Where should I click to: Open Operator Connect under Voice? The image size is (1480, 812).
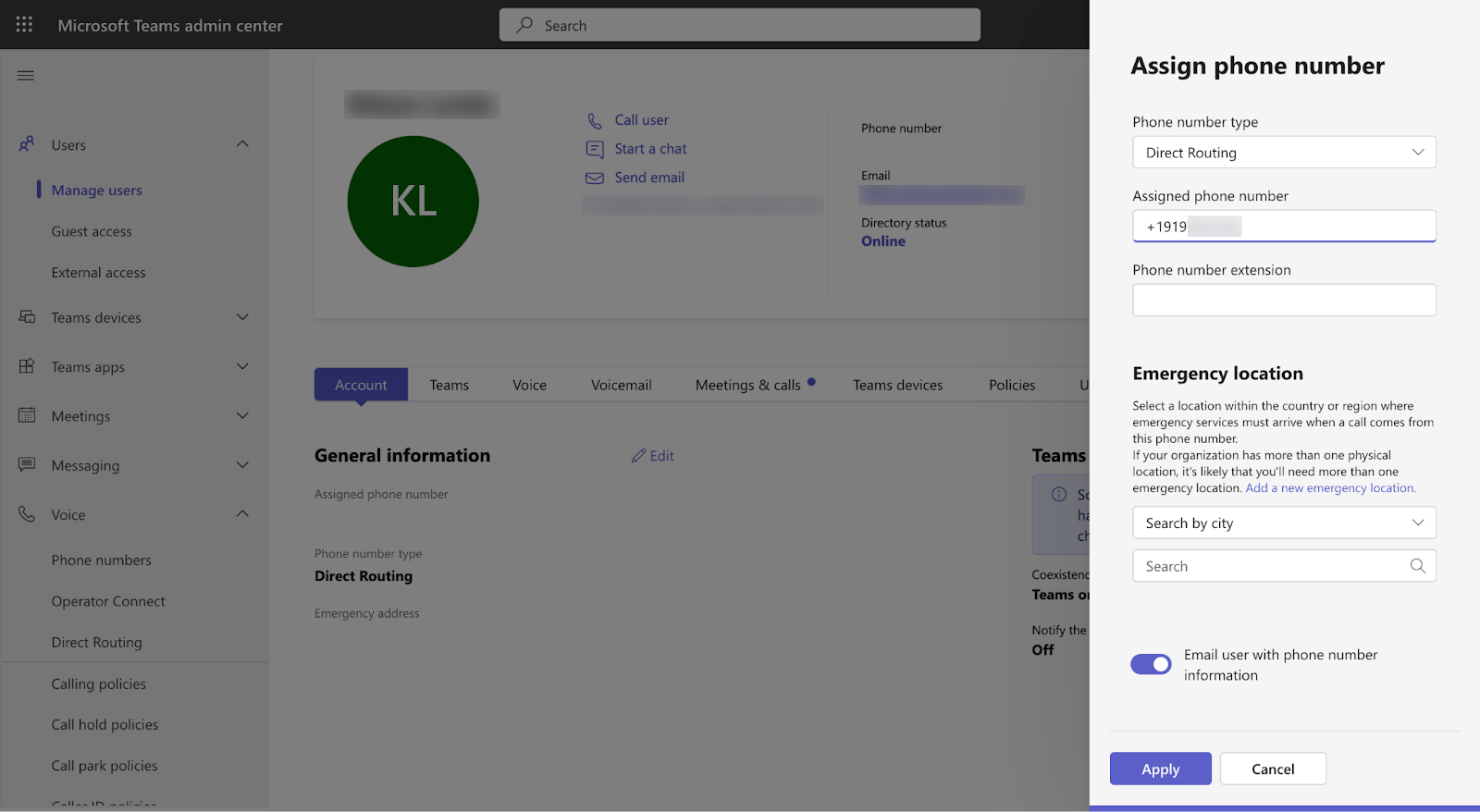pyautogui.click(x=108, y=601)
